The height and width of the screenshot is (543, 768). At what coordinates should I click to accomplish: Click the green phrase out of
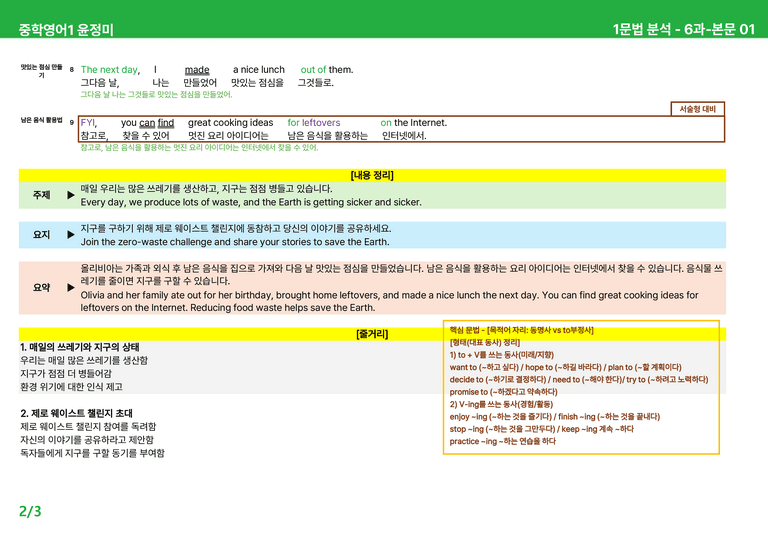click(313, 70)
